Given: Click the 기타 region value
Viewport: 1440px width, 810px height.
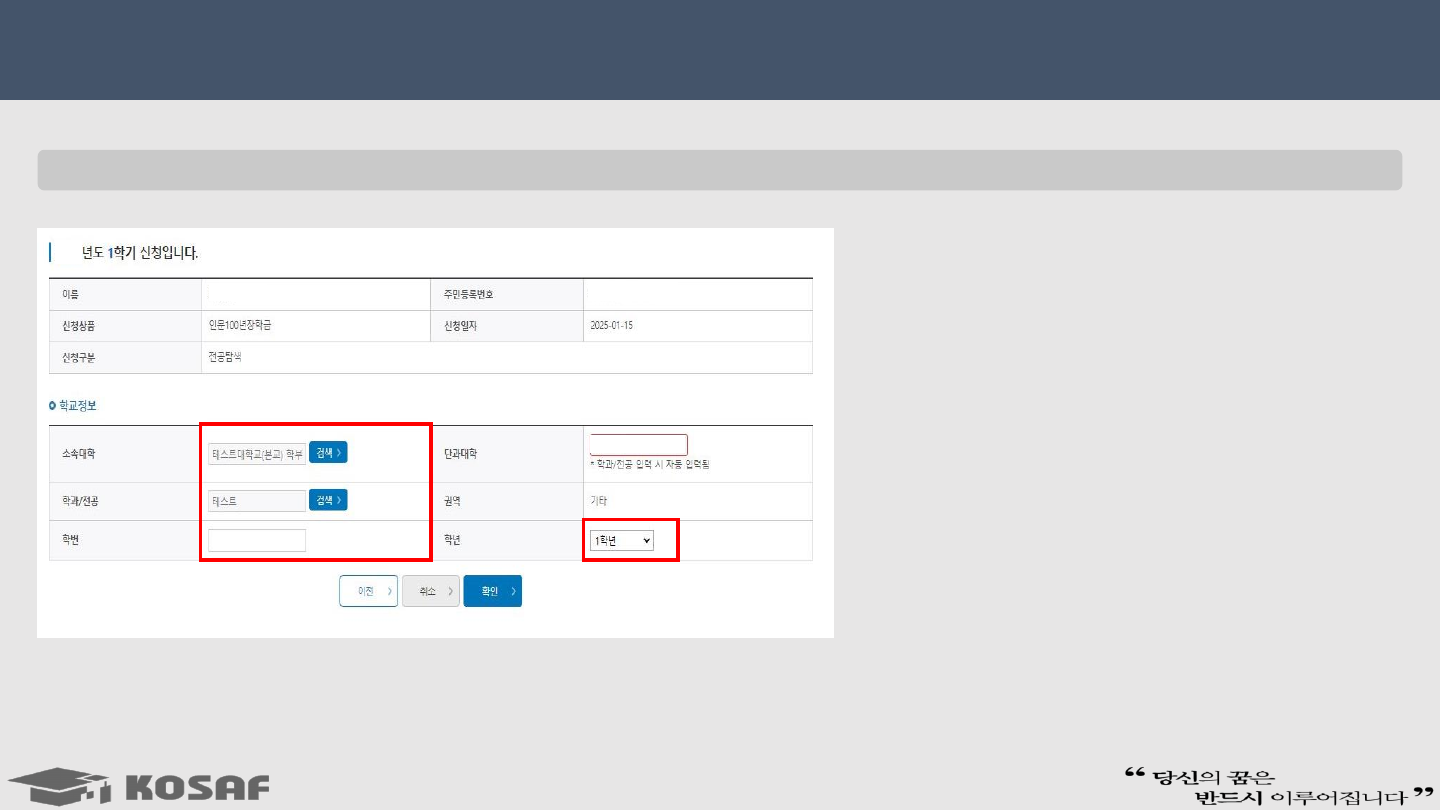Looking at the screenshot, I should (x=598, y=501).
